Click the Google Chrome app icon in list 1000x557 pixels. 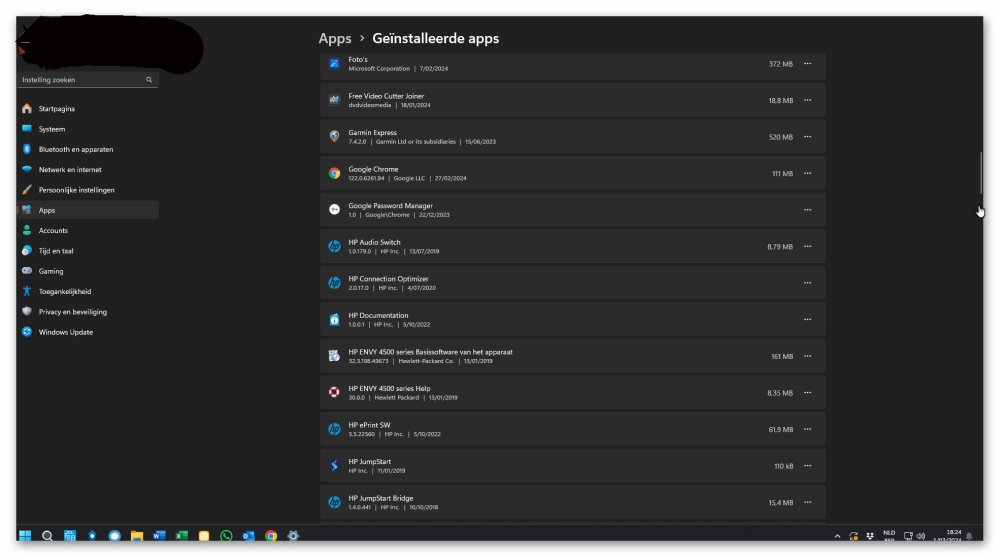click(x=334, y=173)
